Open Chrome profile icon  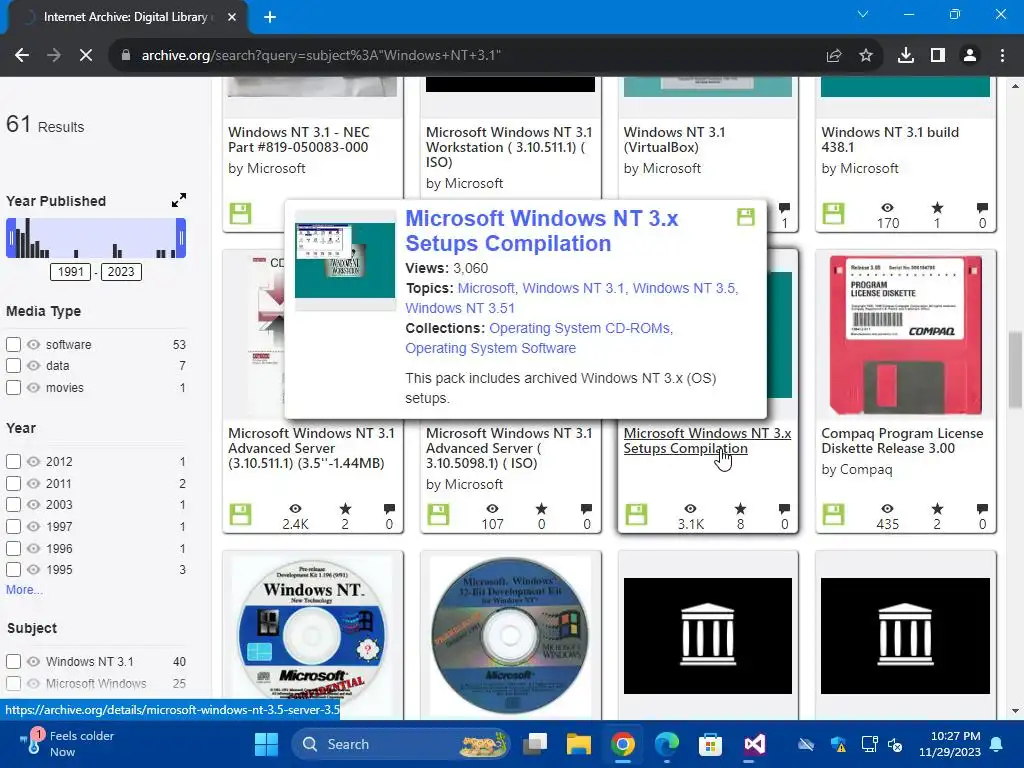[970, 56]
